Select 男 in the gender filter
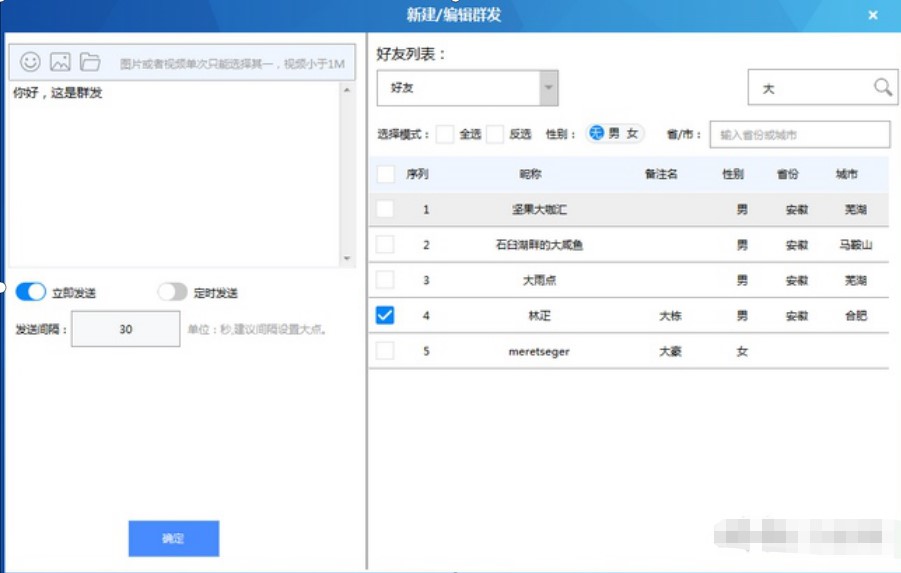 coord(614,134)
